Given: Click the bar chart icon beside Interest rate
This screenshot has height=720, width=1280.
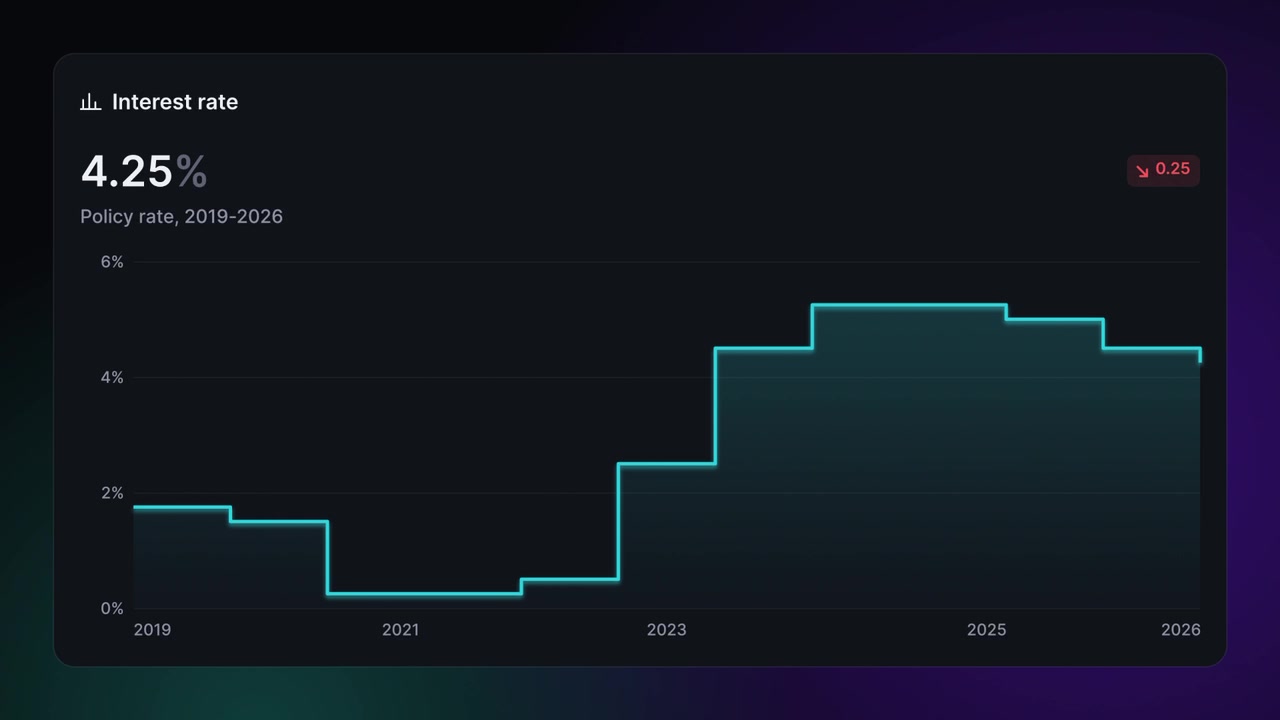Looking at the screenshot, I should click(90, 102).
